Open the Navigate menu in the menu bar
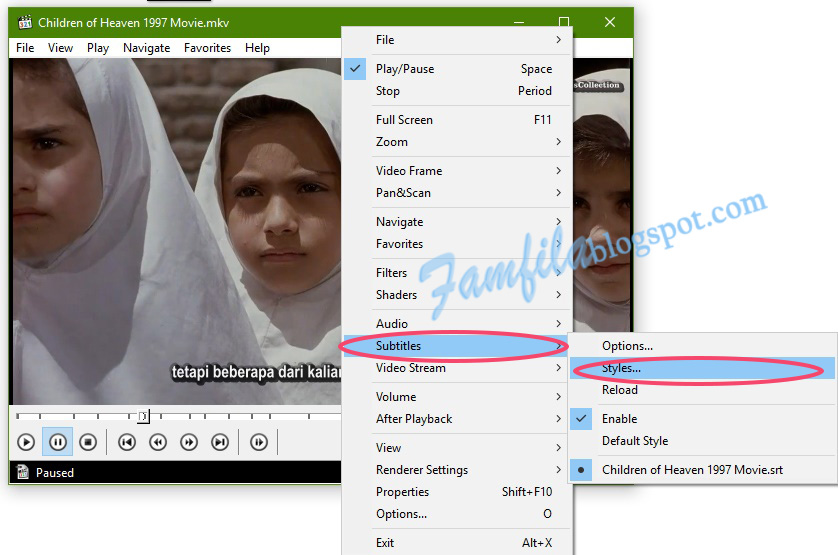This screenshot has height=555, width=838. (146, 48)
